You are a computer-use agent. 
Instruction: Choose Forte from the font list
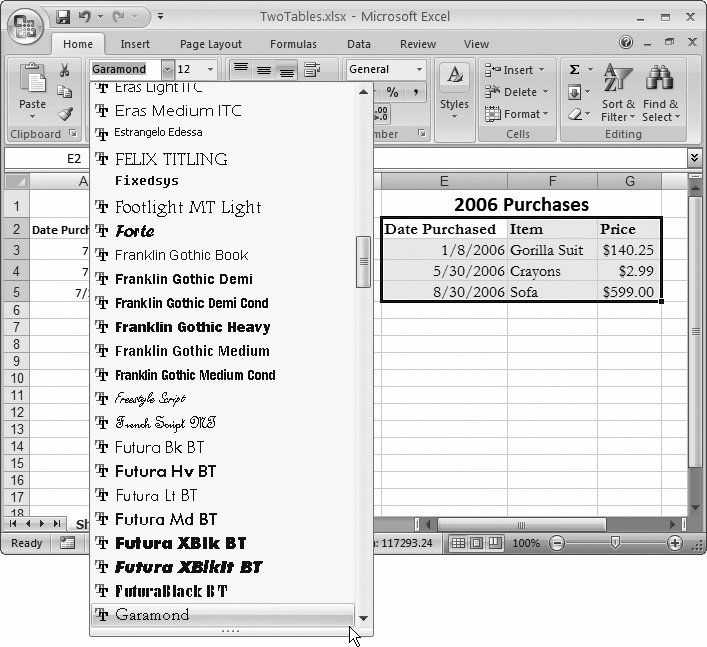223,231
